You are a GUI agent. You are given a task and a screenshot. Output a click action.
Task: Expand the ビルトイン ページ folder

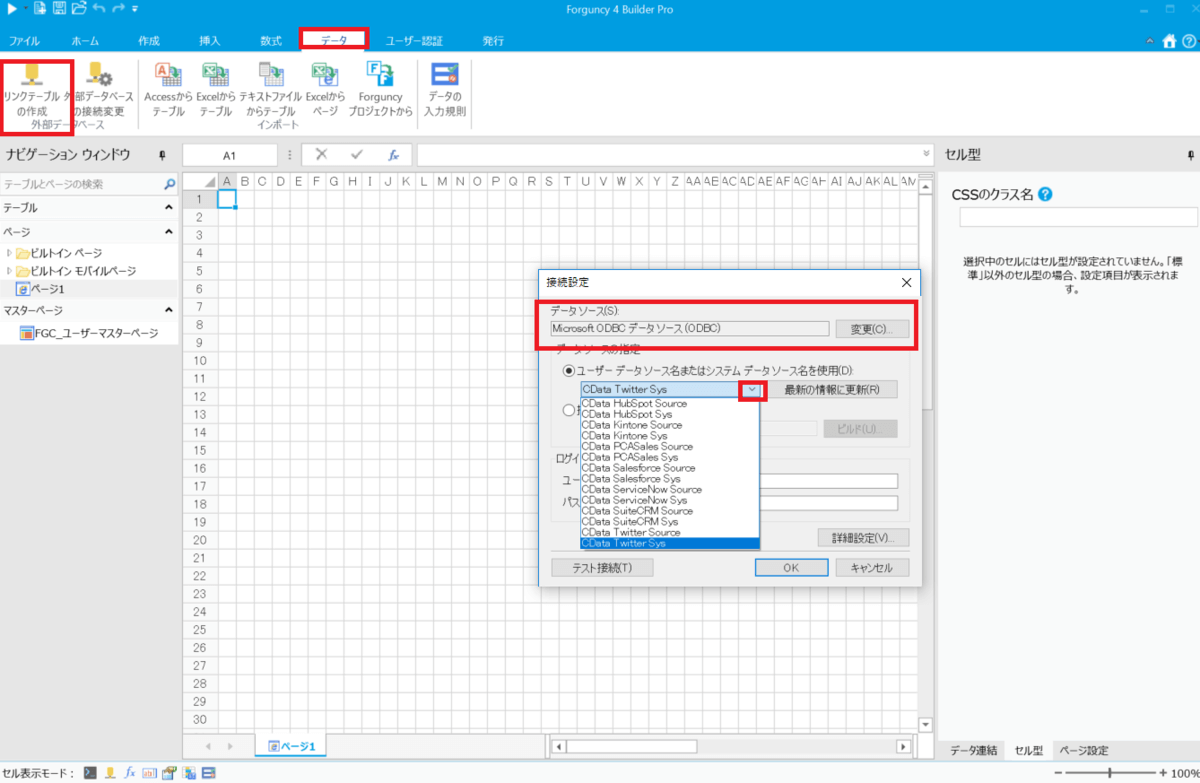[9, 253]
